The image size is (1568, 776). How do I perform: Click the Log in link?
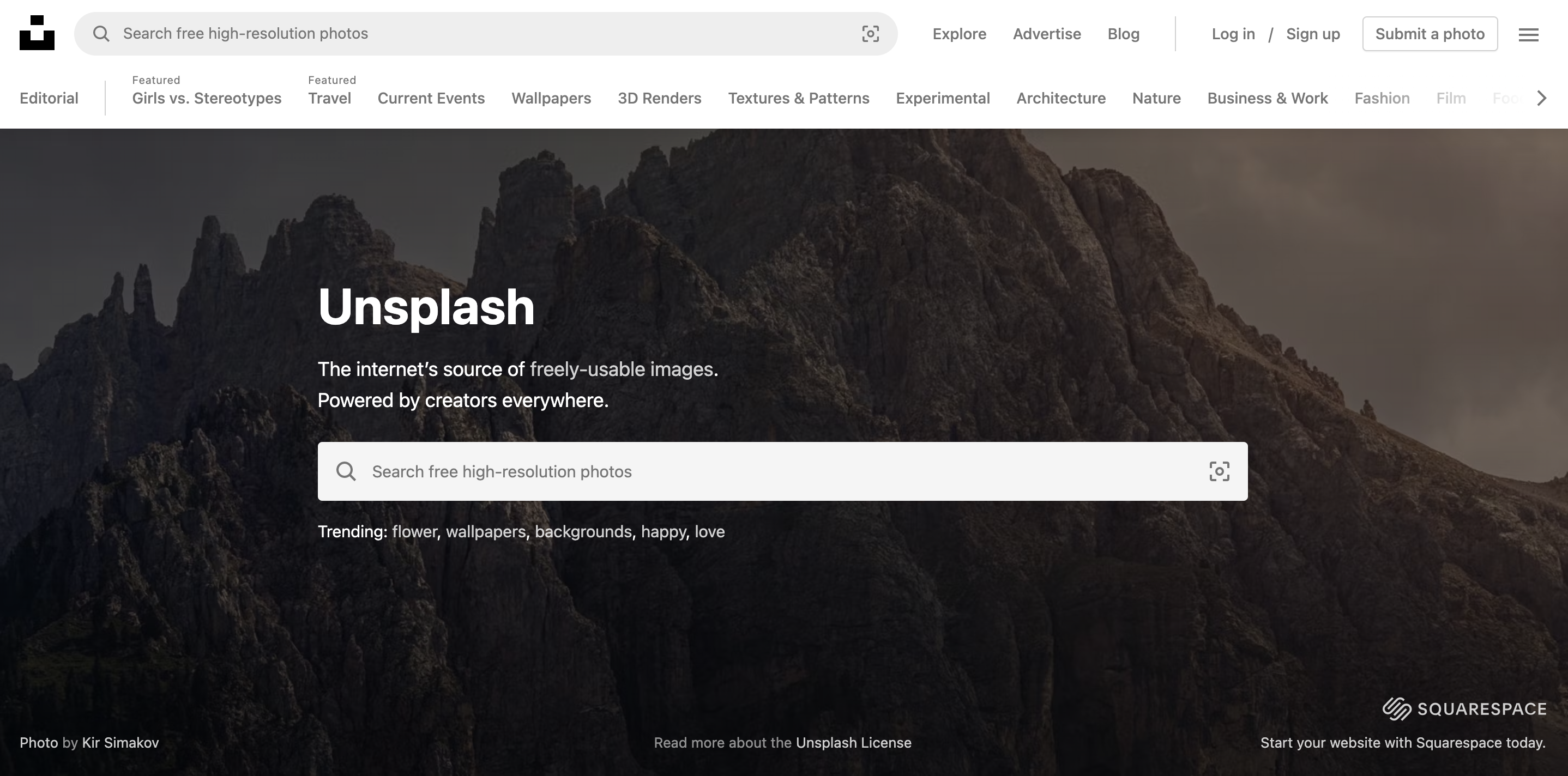[1233, 34]
